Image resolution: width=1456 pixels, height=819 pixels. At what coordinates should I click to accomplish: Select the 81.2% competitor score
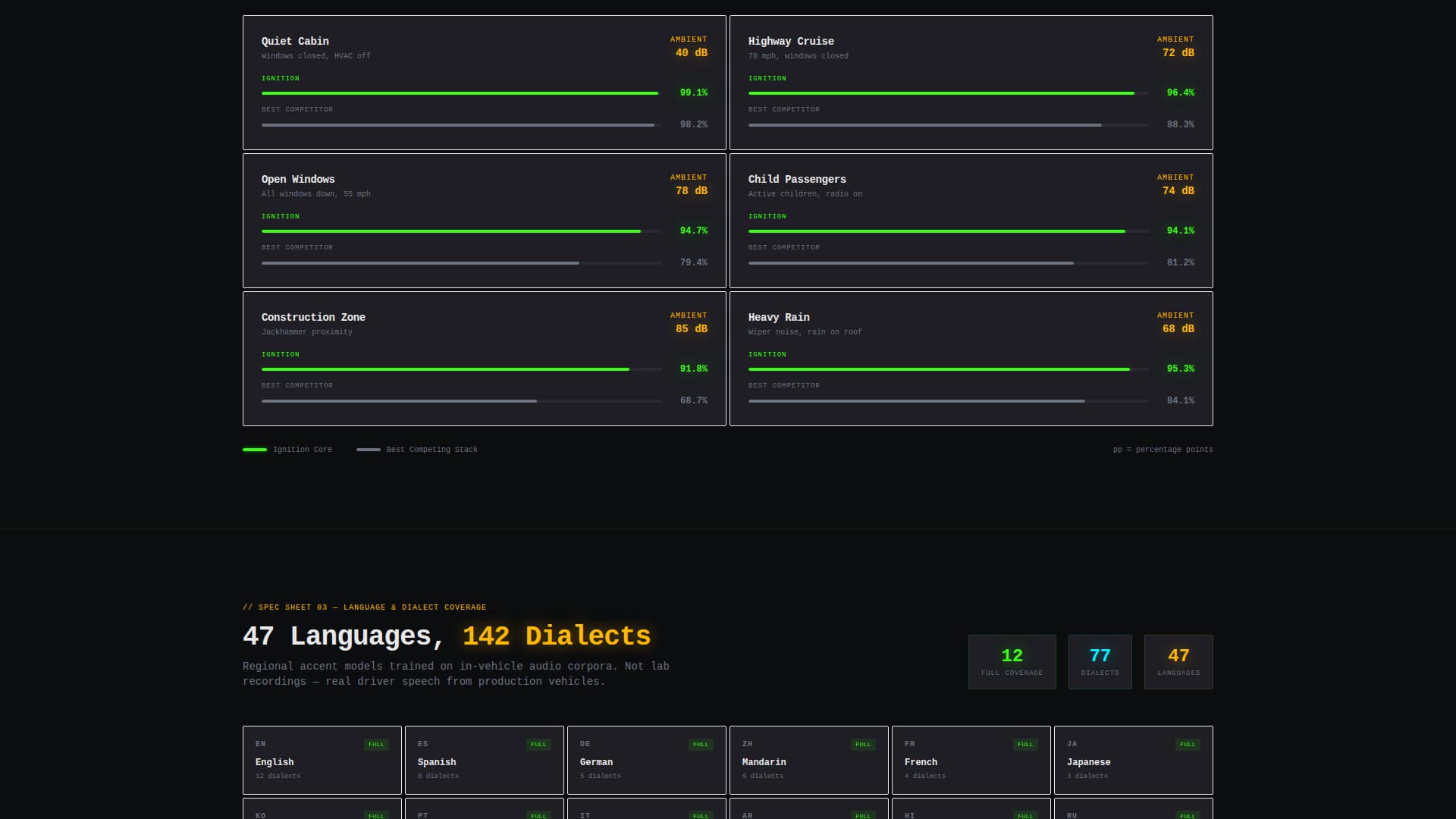click(x=1181, y=262)
